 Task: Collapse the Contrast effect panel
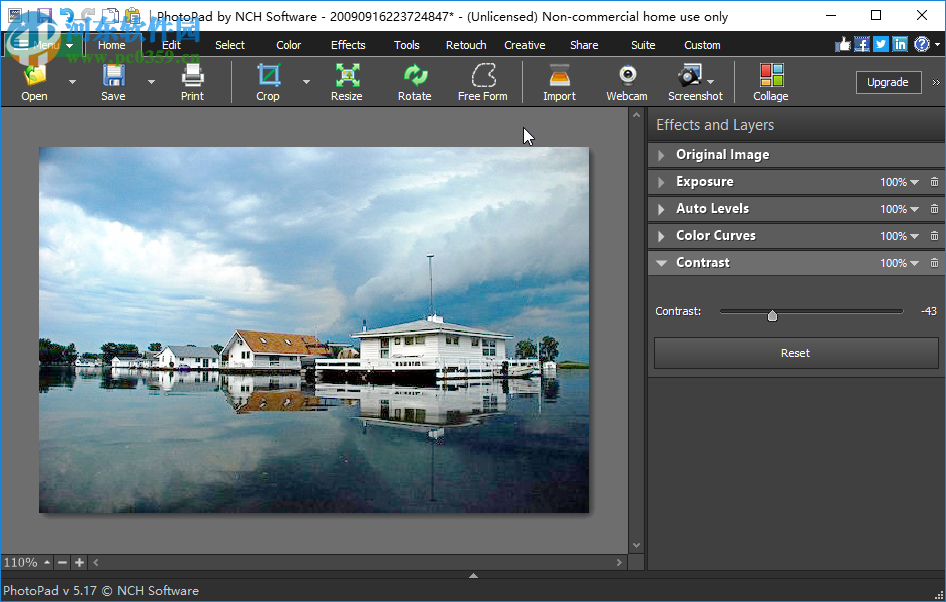[x=661, y=262]
